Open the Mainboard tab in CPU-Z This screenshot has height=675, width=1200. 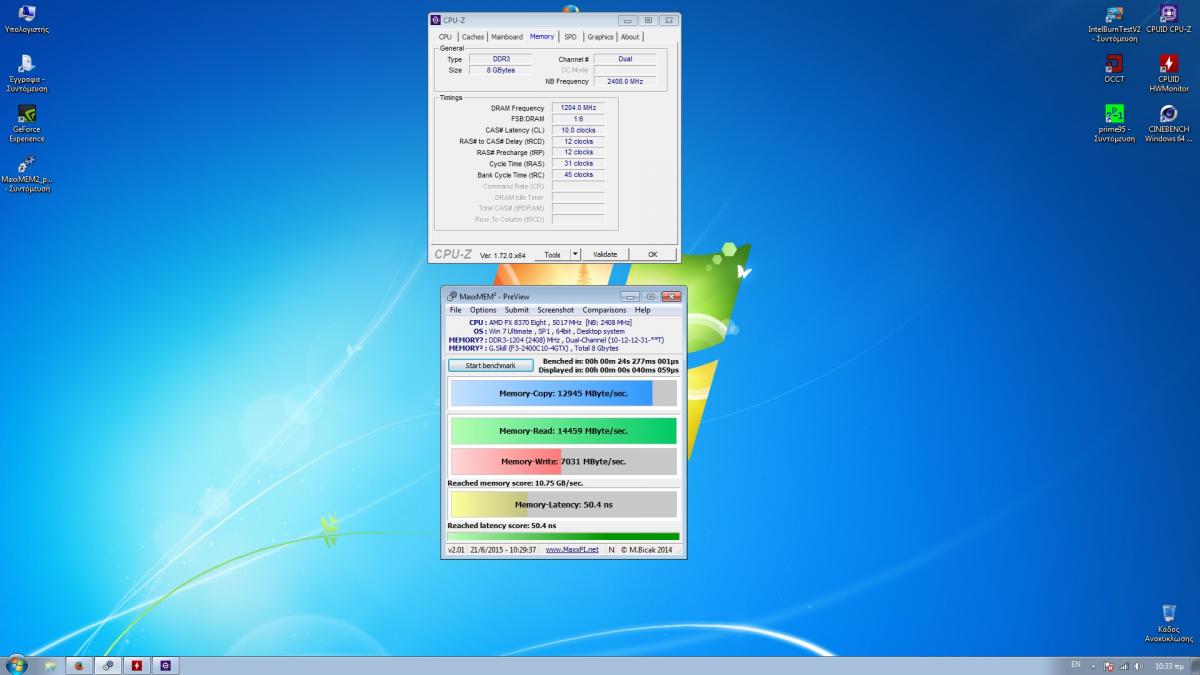click(507, 37)
